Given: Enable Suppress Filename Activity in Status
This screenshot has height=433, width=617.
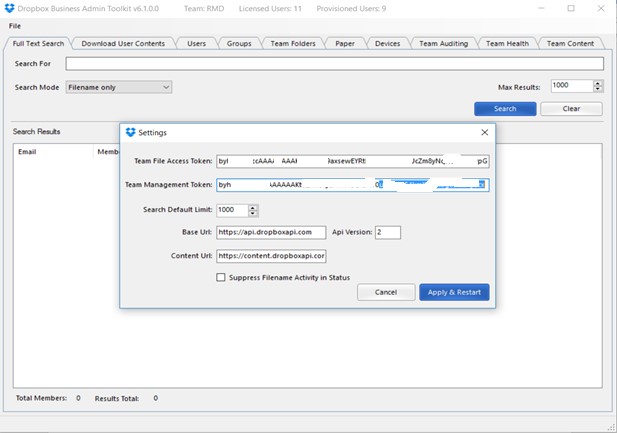Looking at the screenshot, I should 221,278.
